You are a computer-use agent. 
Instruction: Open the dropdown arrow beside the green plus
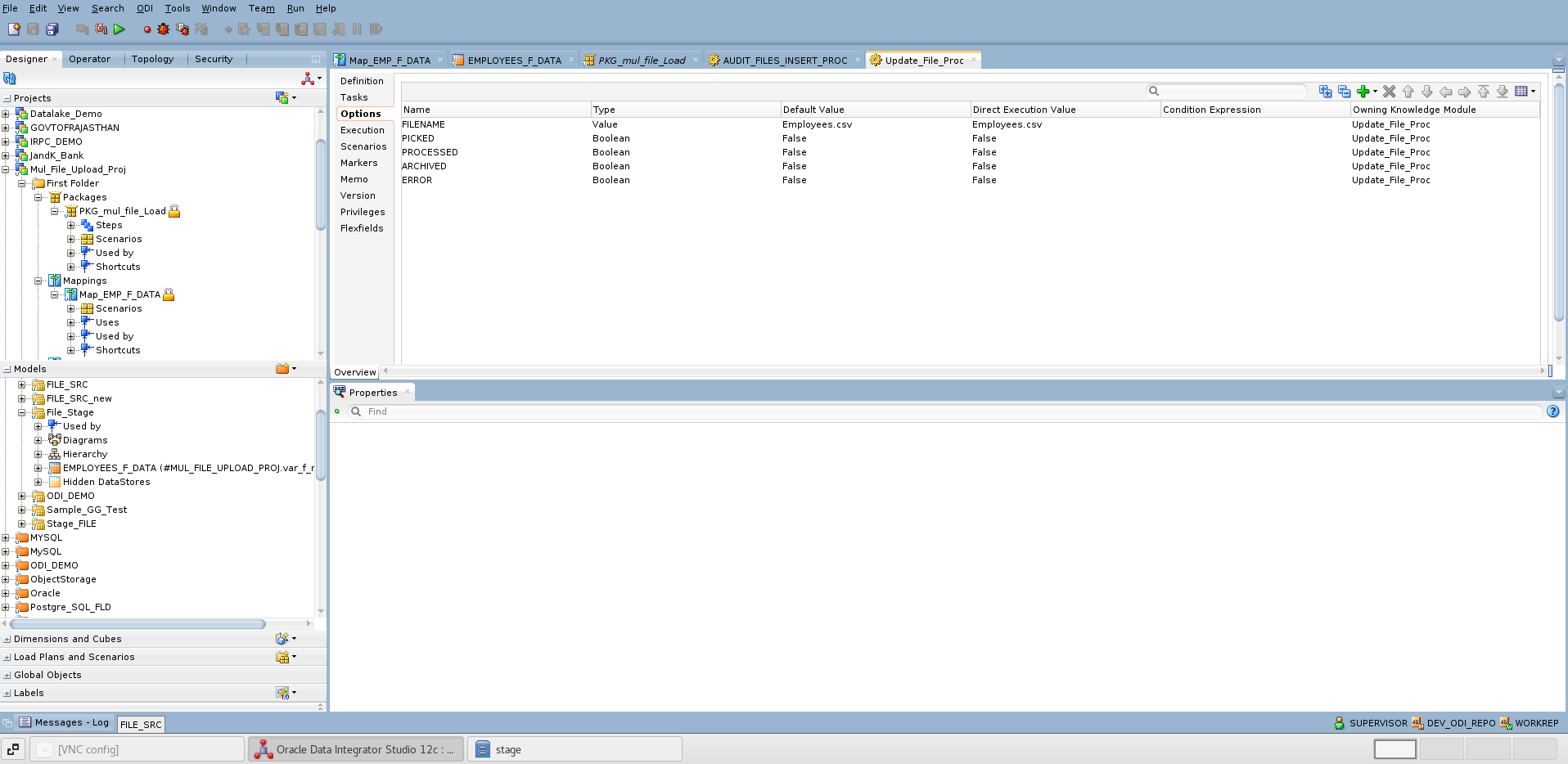[x=1375, y=92]
